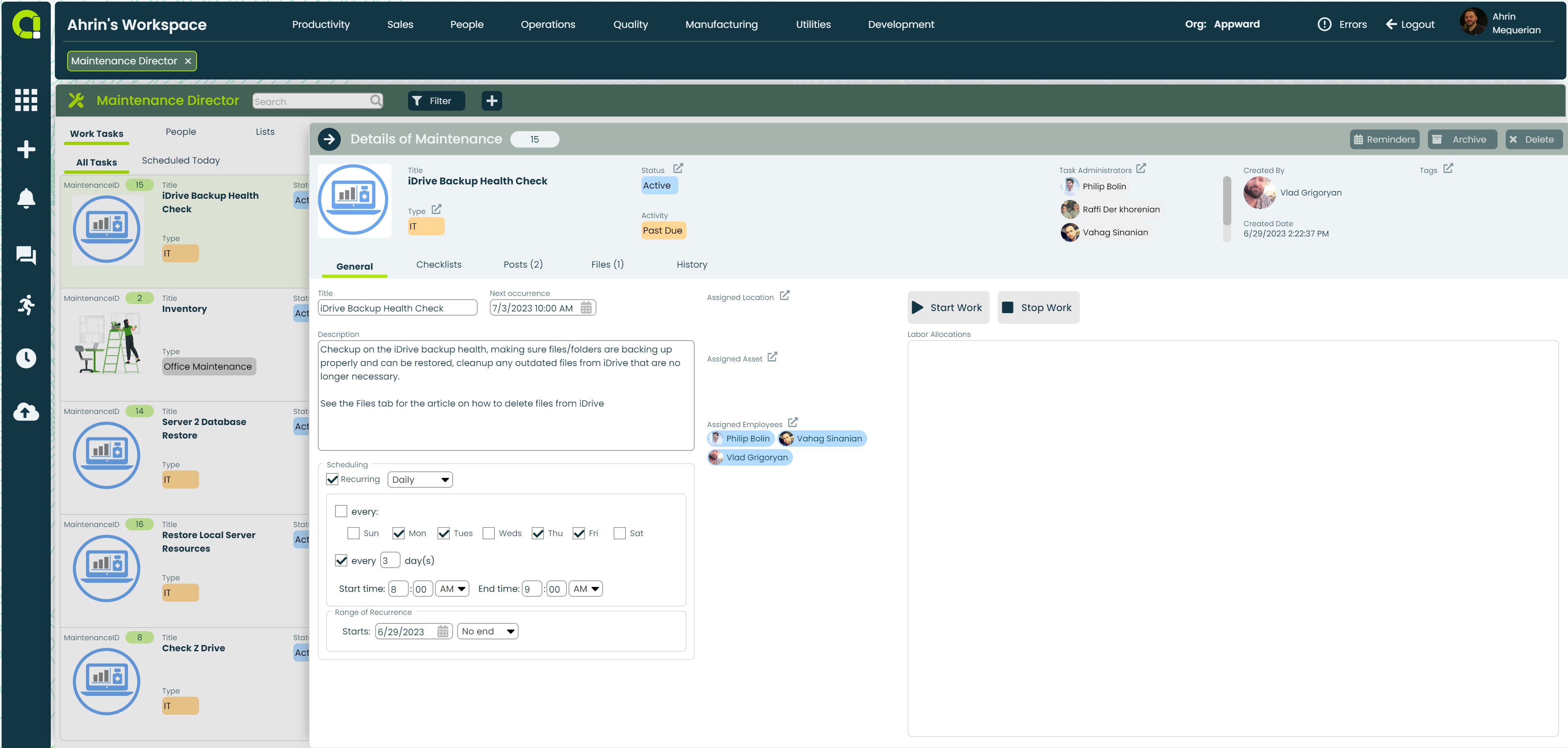Switch to the Posts (2) tab

523,264
